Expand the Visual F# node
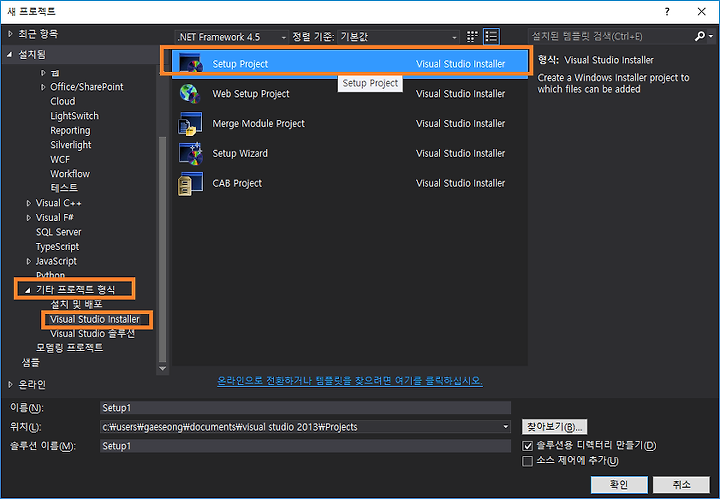 28,218
